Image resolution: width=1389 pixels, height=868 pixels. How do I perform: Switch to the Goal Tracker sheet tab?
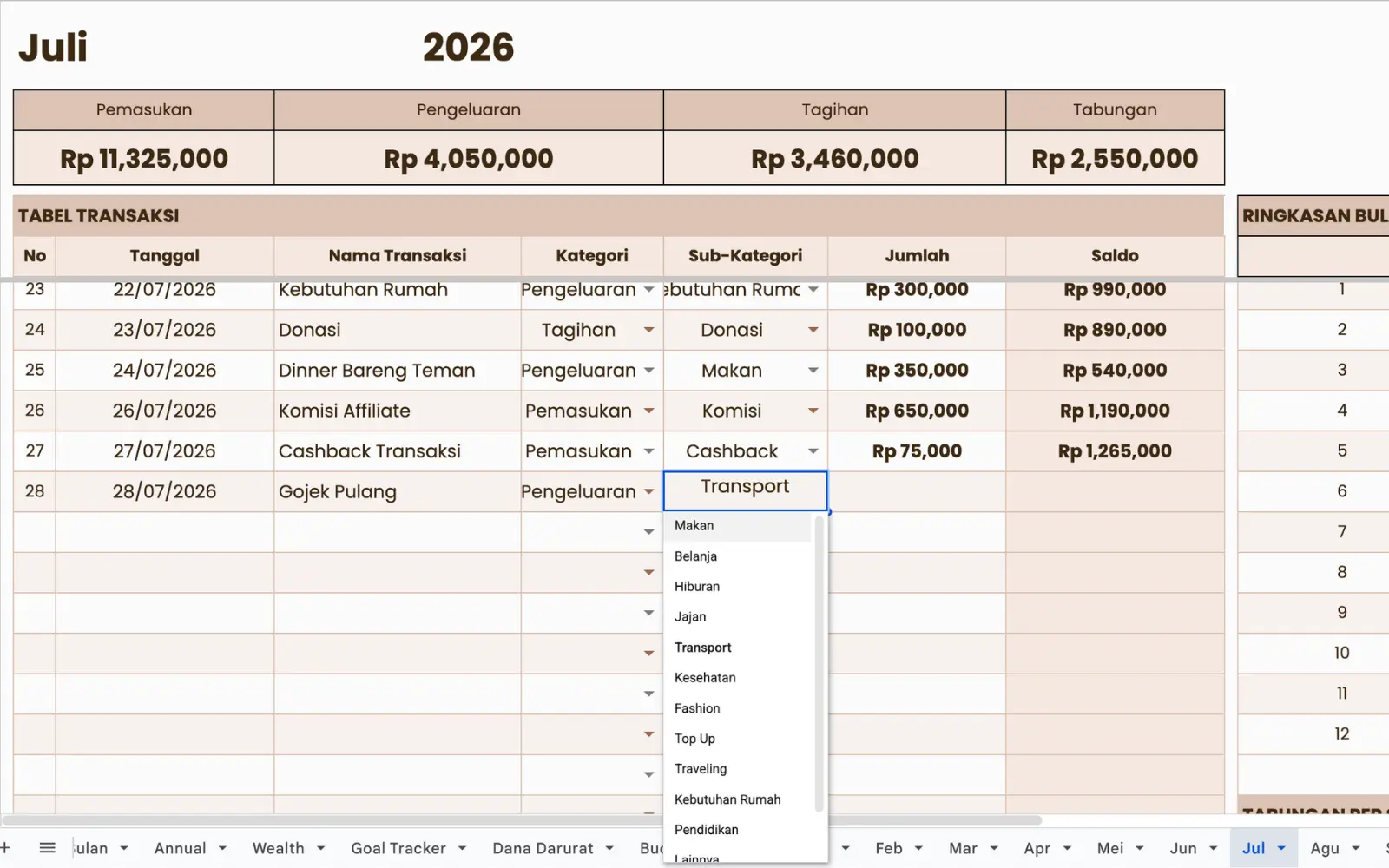398,848
